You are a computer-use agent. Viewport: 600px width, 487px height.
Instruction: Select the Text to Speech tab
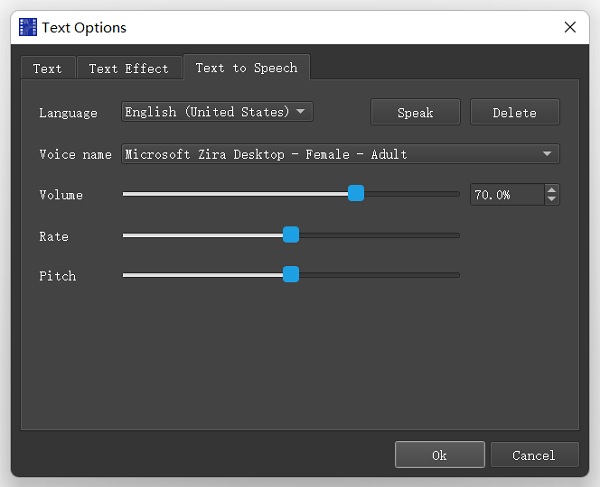(x=246, y=67)
